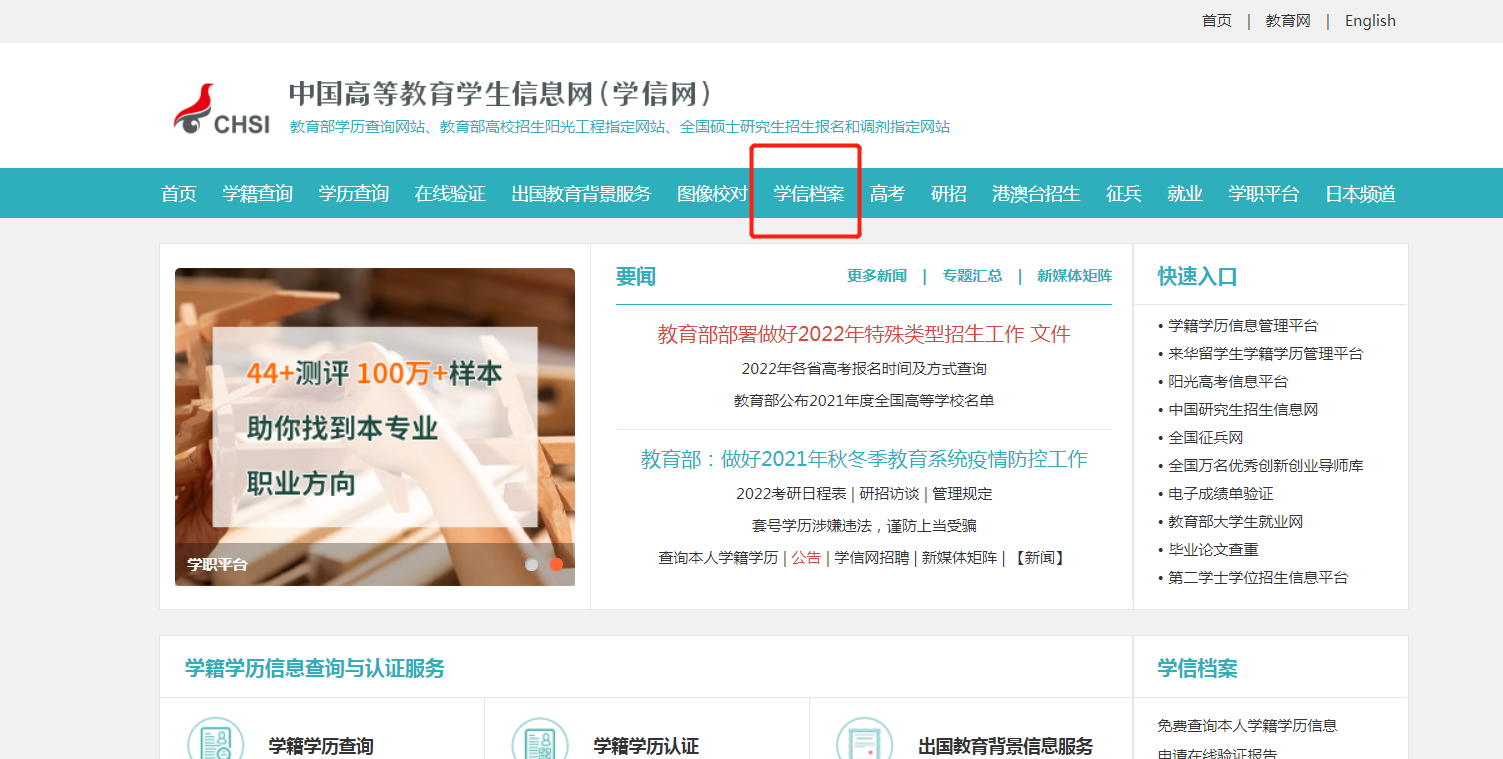Go to 在线验证 in the nav bar

pyautogui.click(x=450, y=194)
